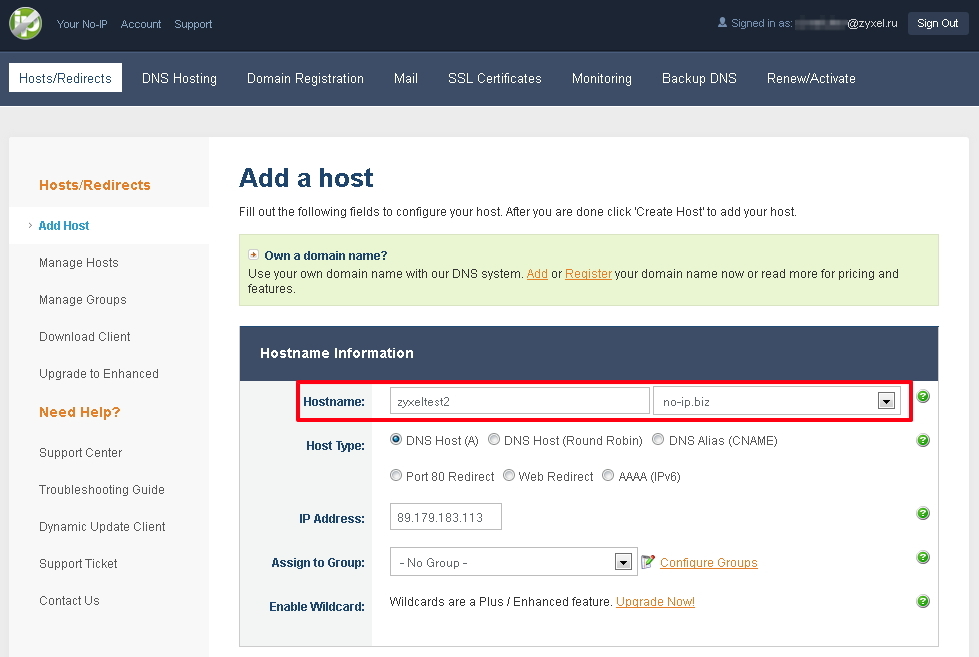Choose the DNS Alias (CNAME) host type
Screen dimensions: 979x657
pos(658,440)
